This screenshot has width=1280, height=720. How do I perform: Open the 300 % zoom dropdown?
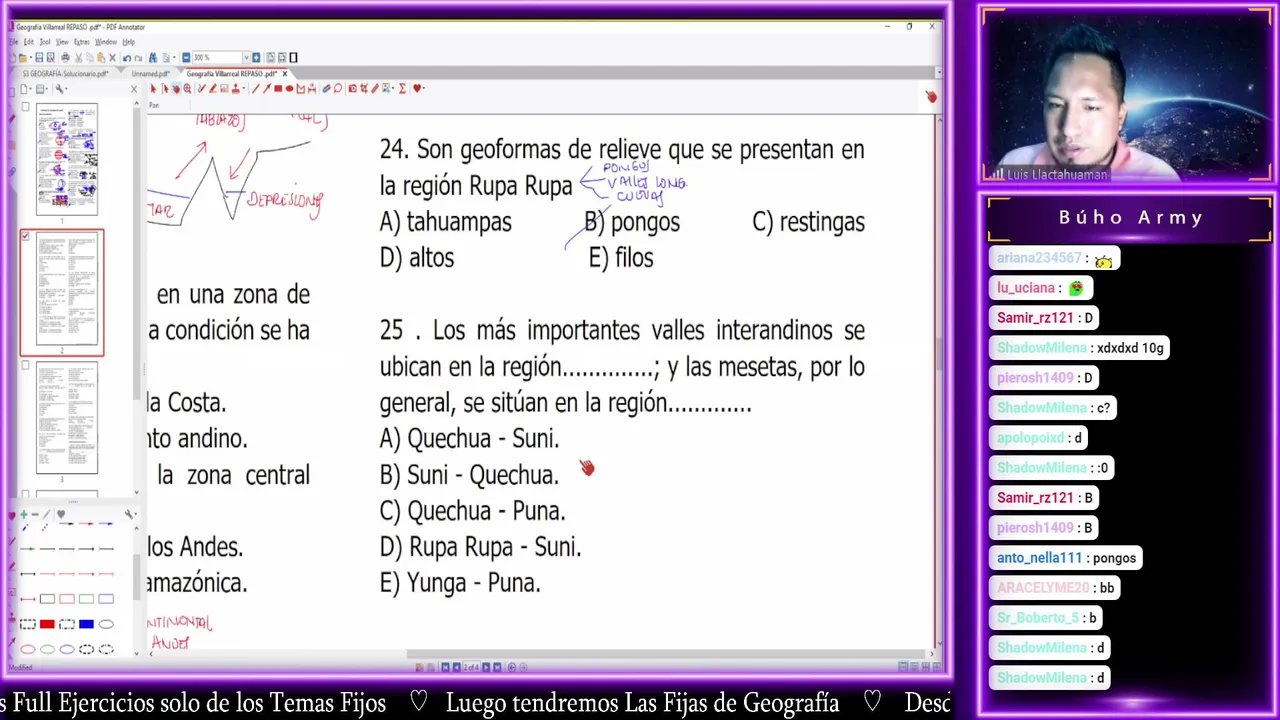(x=246, y=58)
